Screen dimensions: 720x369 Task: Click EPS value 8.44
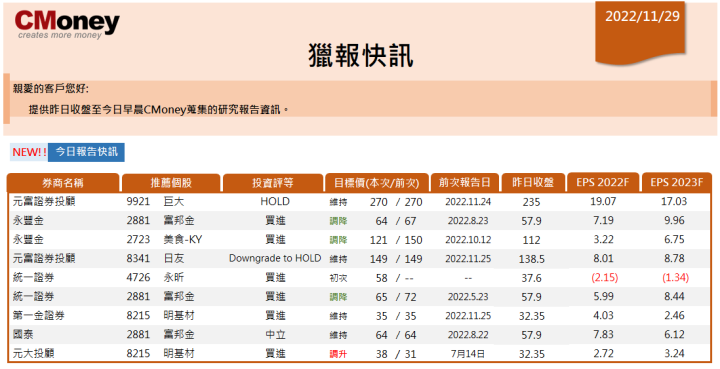[674, 296]
